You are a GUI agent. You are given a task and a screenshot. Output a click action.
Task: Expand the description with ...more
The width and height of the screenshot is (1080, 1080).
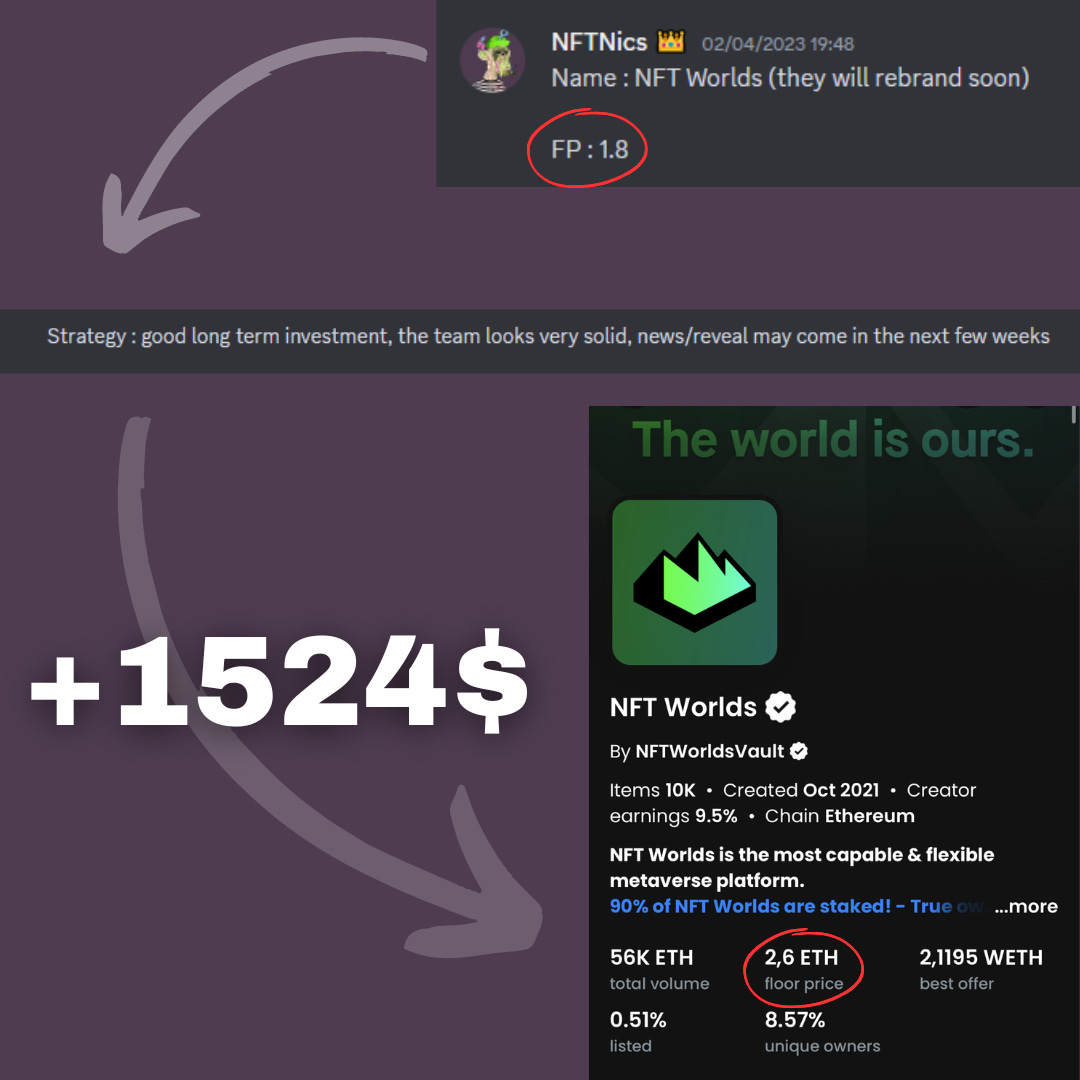1026,906
